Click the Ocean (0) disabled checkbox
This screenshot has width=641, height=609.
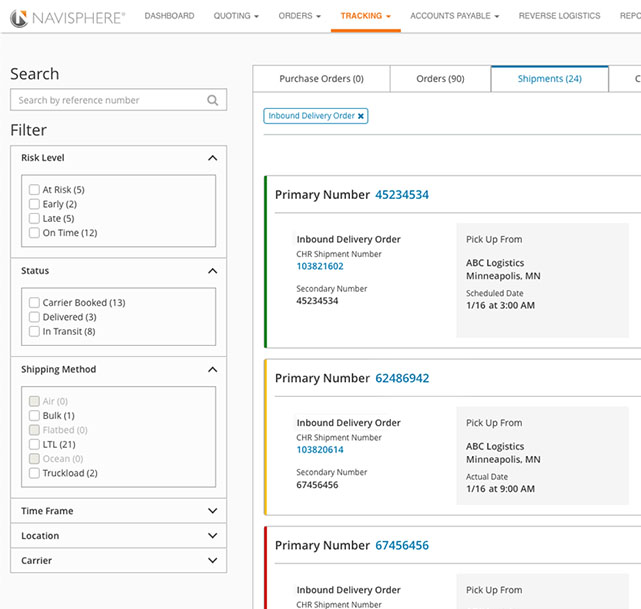click(34, 459)
